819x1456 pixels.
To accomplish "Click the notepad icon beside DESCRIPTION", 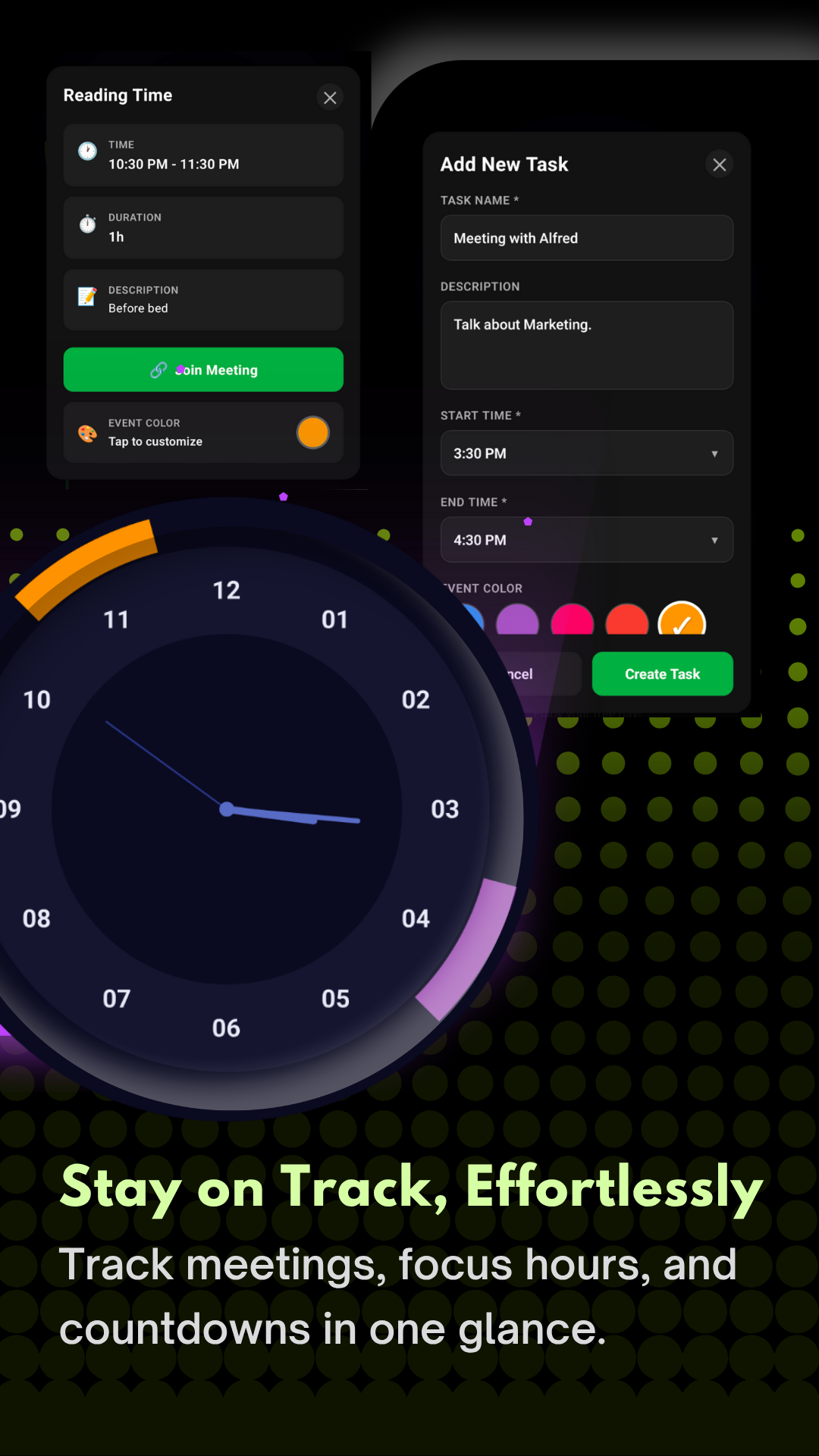I will [88, 297].
